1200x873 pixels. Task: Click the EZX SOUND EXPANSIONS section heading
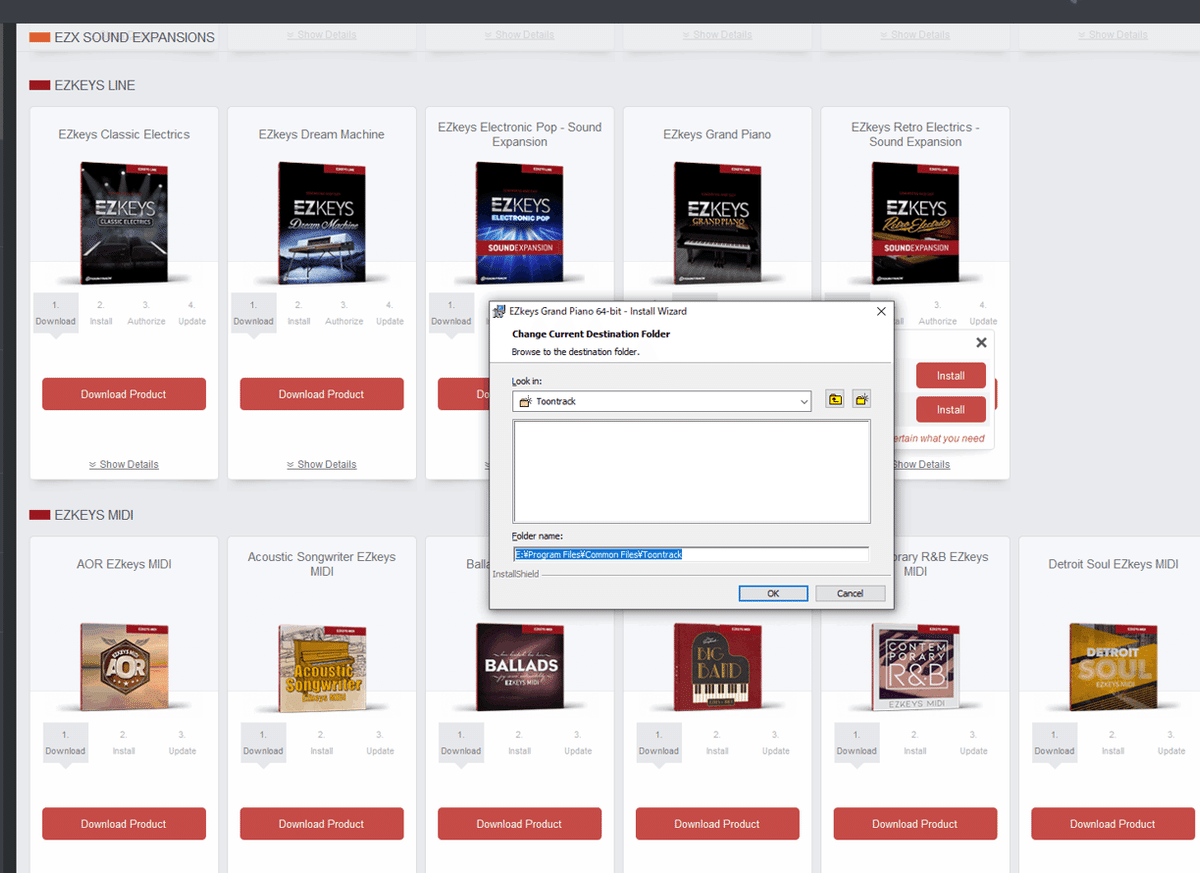[x=134, y=38]
